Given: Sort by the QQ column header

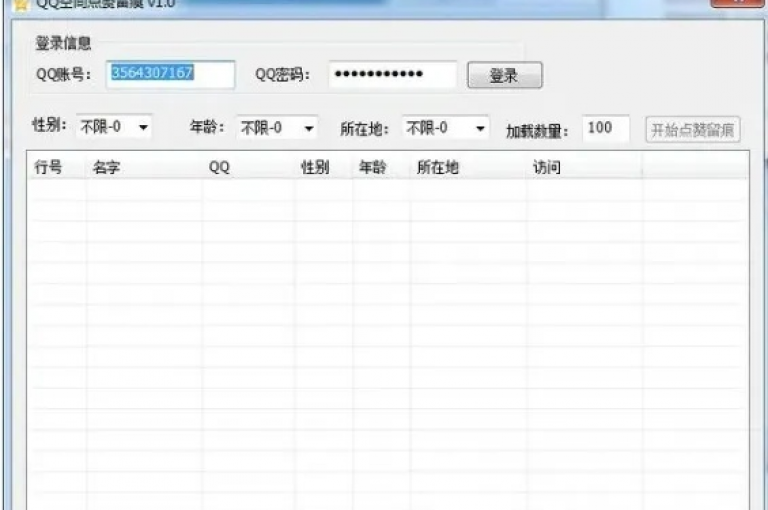Looking at the screenshot, I should [248, 167].
